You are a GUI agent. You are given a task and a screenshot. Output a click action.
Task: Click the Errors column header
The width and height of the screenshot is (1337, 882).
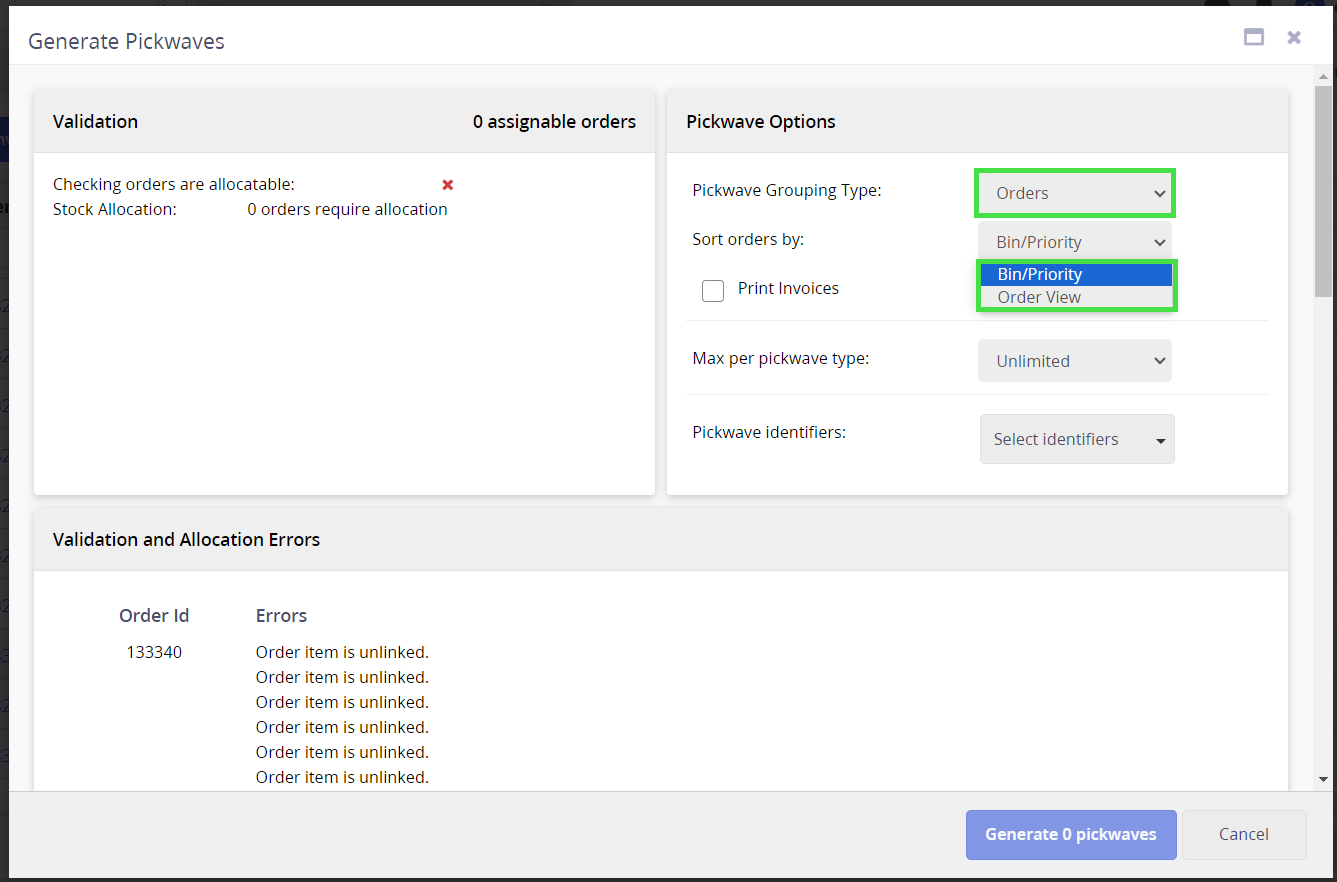[281, 615]
